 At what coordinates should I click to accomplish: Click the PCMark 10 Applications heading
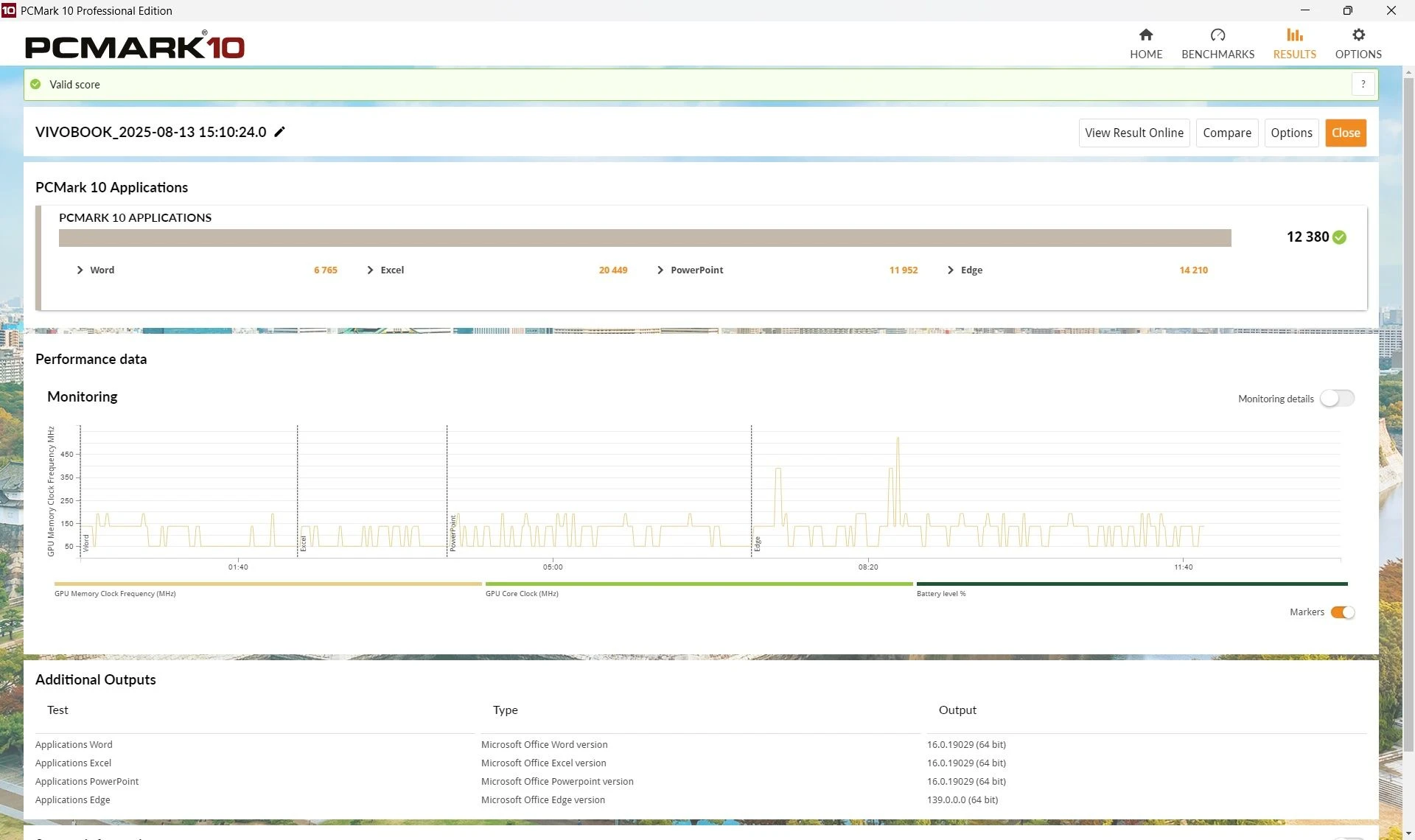click(x=112, y=187)
